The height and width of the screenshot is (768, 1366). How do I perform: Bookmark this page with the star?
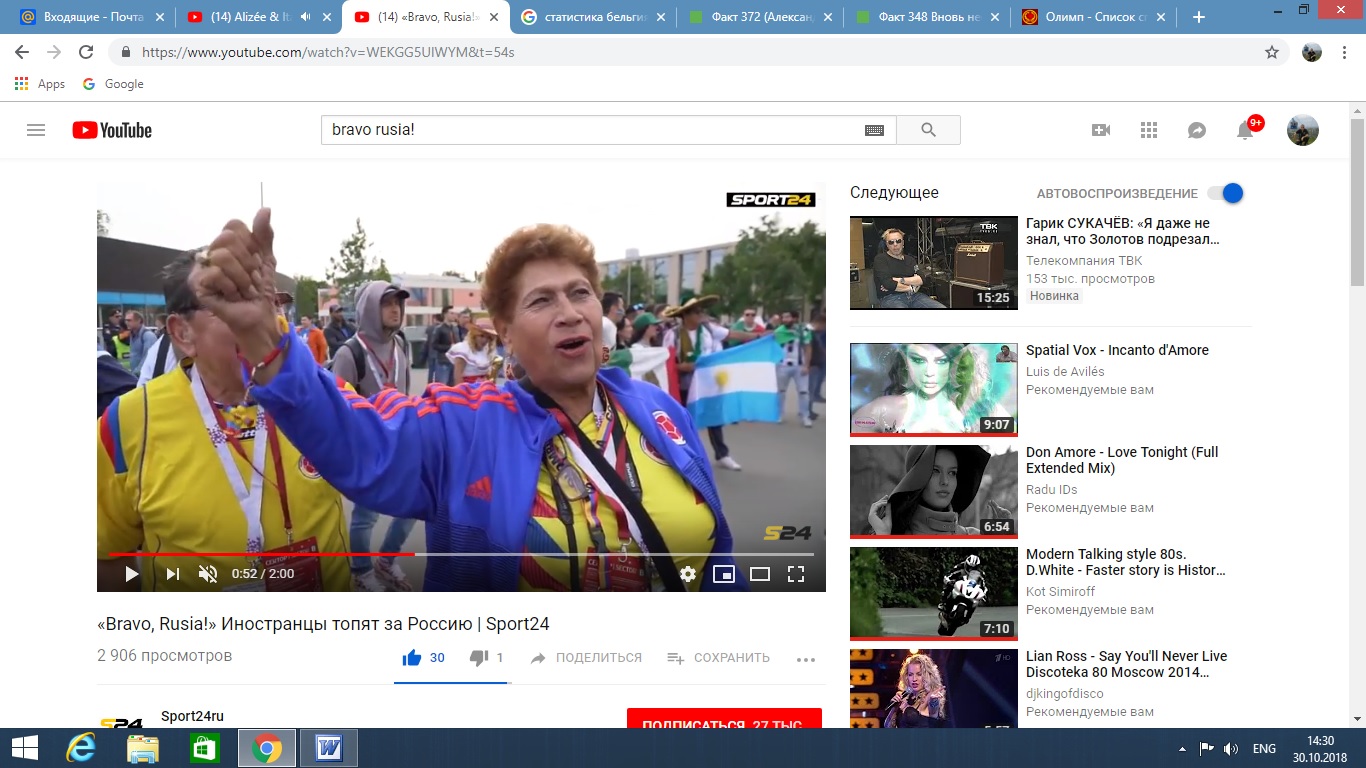tap(1272, 52)
